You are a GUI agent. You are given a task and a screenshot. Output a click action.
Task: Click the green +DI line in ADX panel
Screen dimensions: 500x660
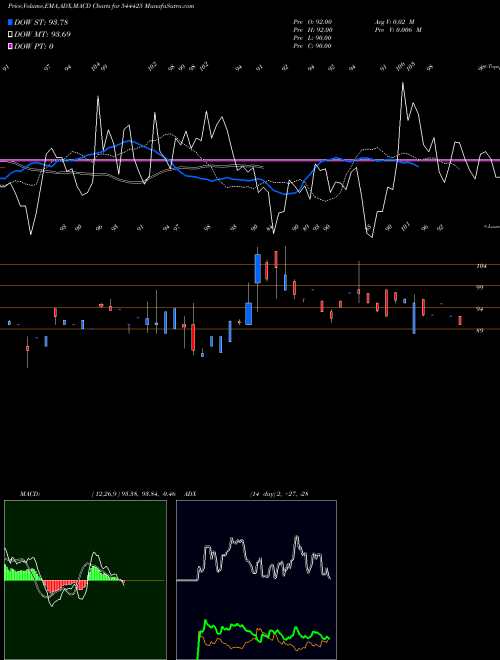tap(236, 627)
